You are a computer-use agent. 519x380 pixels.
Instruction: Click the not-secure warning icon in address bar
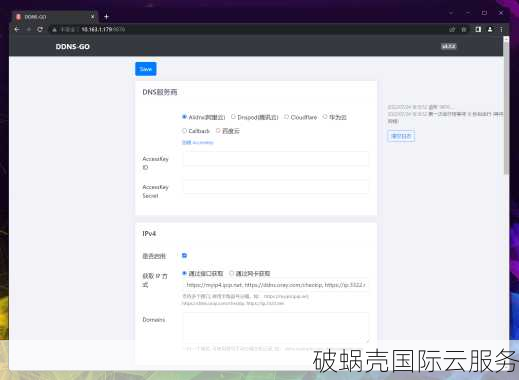point(54,30)
